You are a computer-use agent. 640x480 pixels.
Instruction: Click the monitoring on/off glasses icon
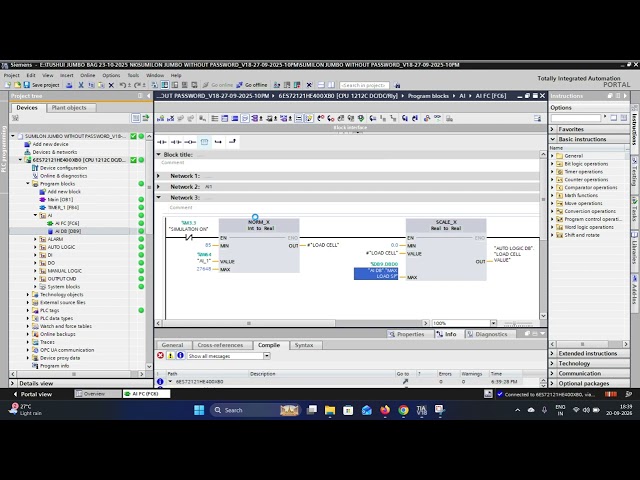pyautogui.click(x=437, y=118)
